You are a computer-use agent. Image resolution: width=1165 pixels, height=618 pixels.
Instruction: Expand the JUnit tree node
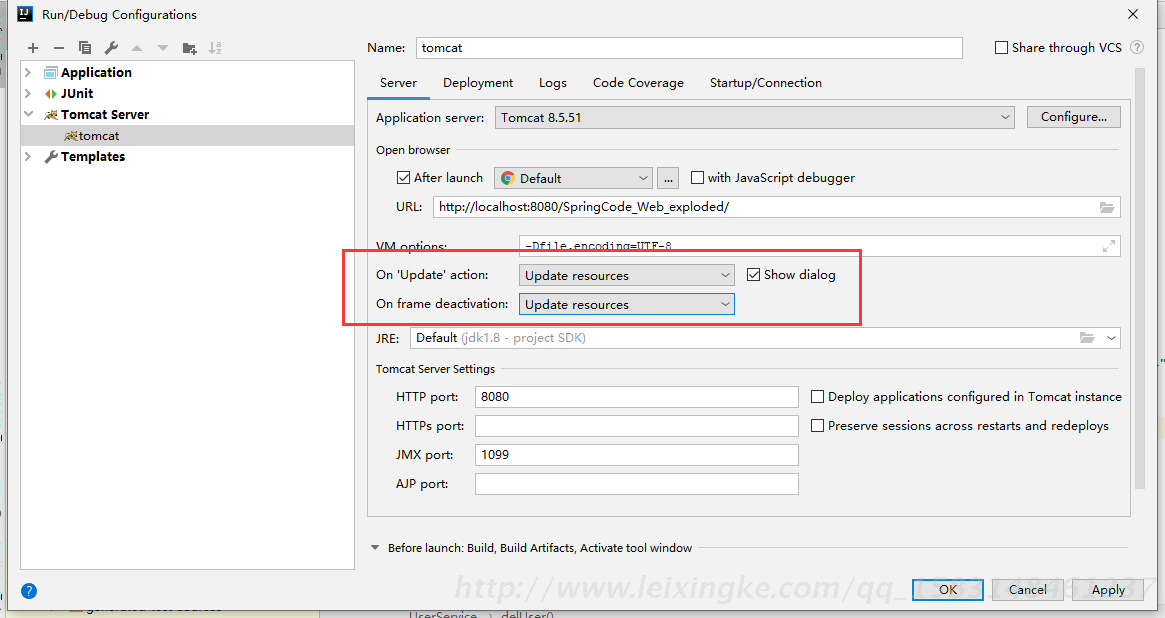click(28, 94)
